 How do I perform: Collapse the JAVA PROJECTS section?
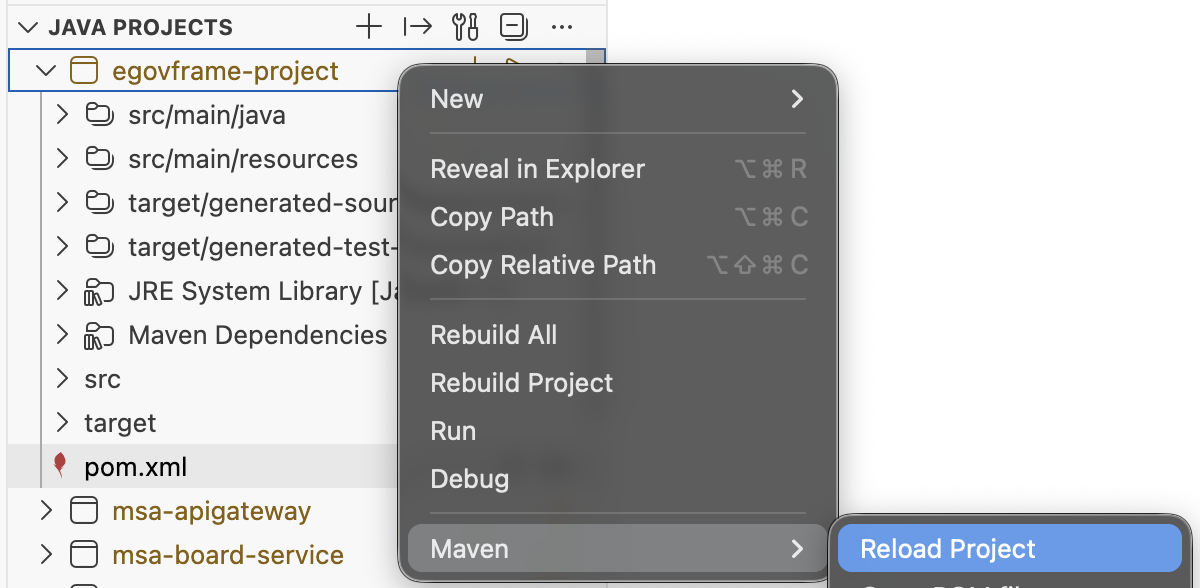tap(30, 27)
